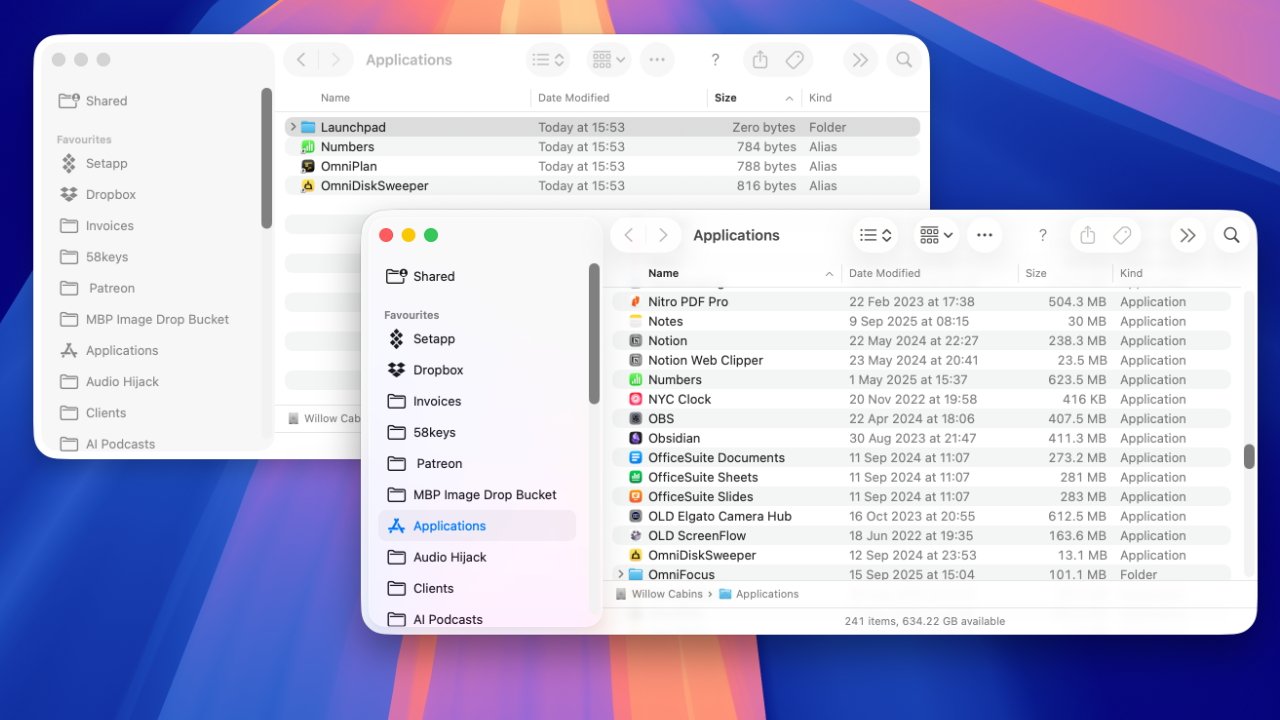1280x720 pixels.
Task: Click the back navigation arrow in the front window
Action: pos(628,235)
